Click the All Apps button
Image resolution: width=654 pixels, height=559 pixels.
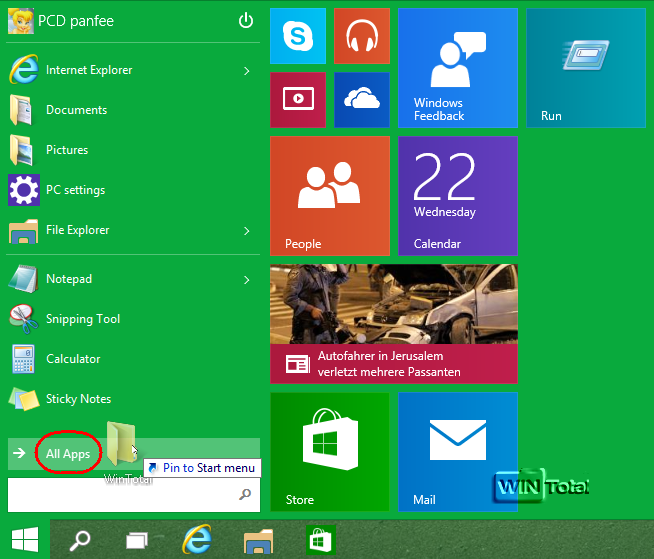coord(67,454)
